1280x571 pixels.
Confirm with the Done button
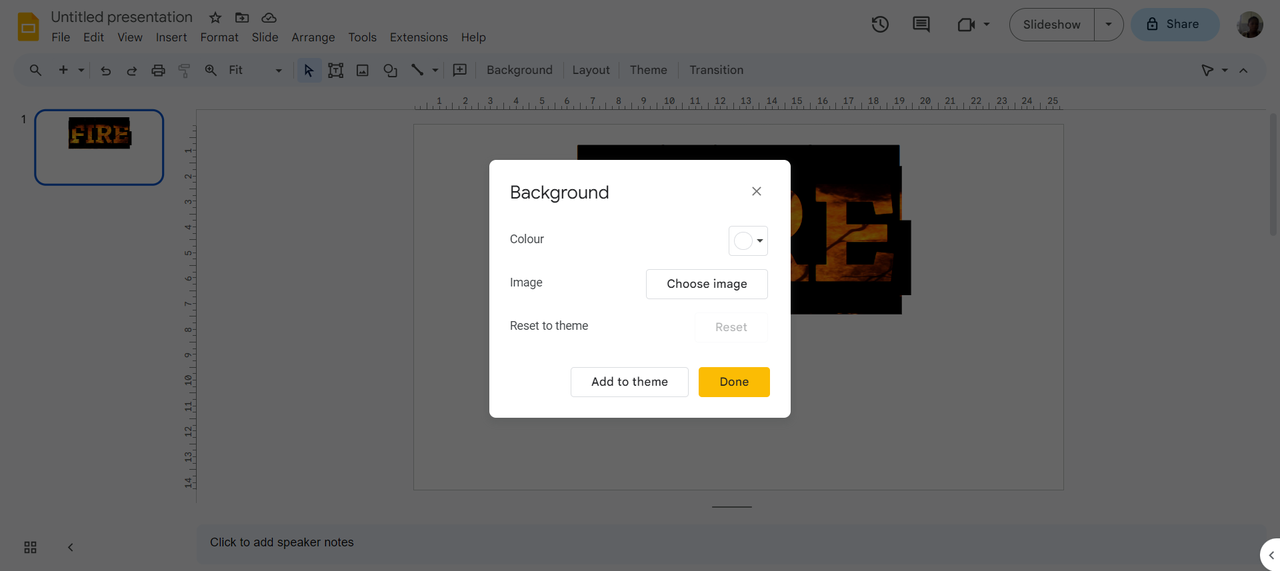tap(734, 382)
